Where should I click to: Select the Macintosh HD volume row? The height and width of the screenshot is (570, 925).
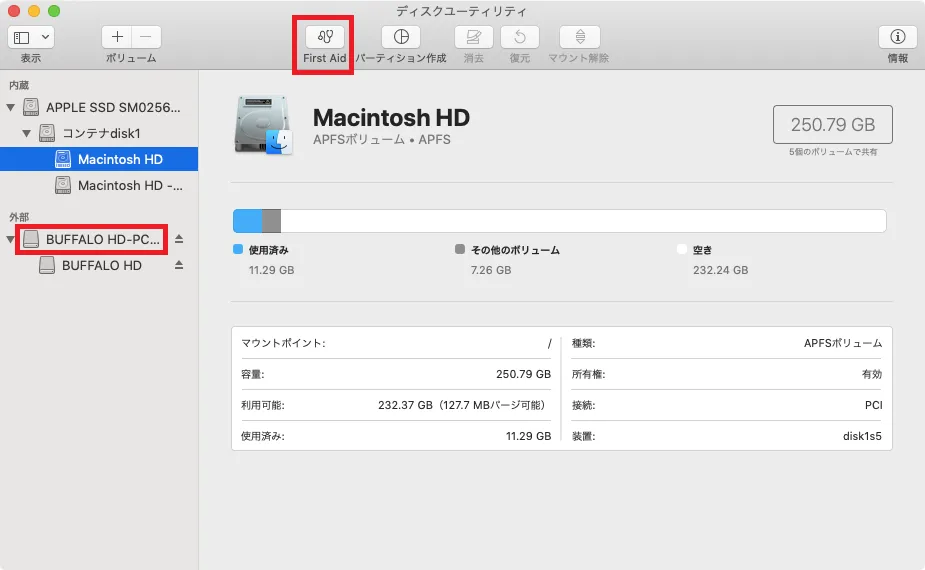(99, 159)
